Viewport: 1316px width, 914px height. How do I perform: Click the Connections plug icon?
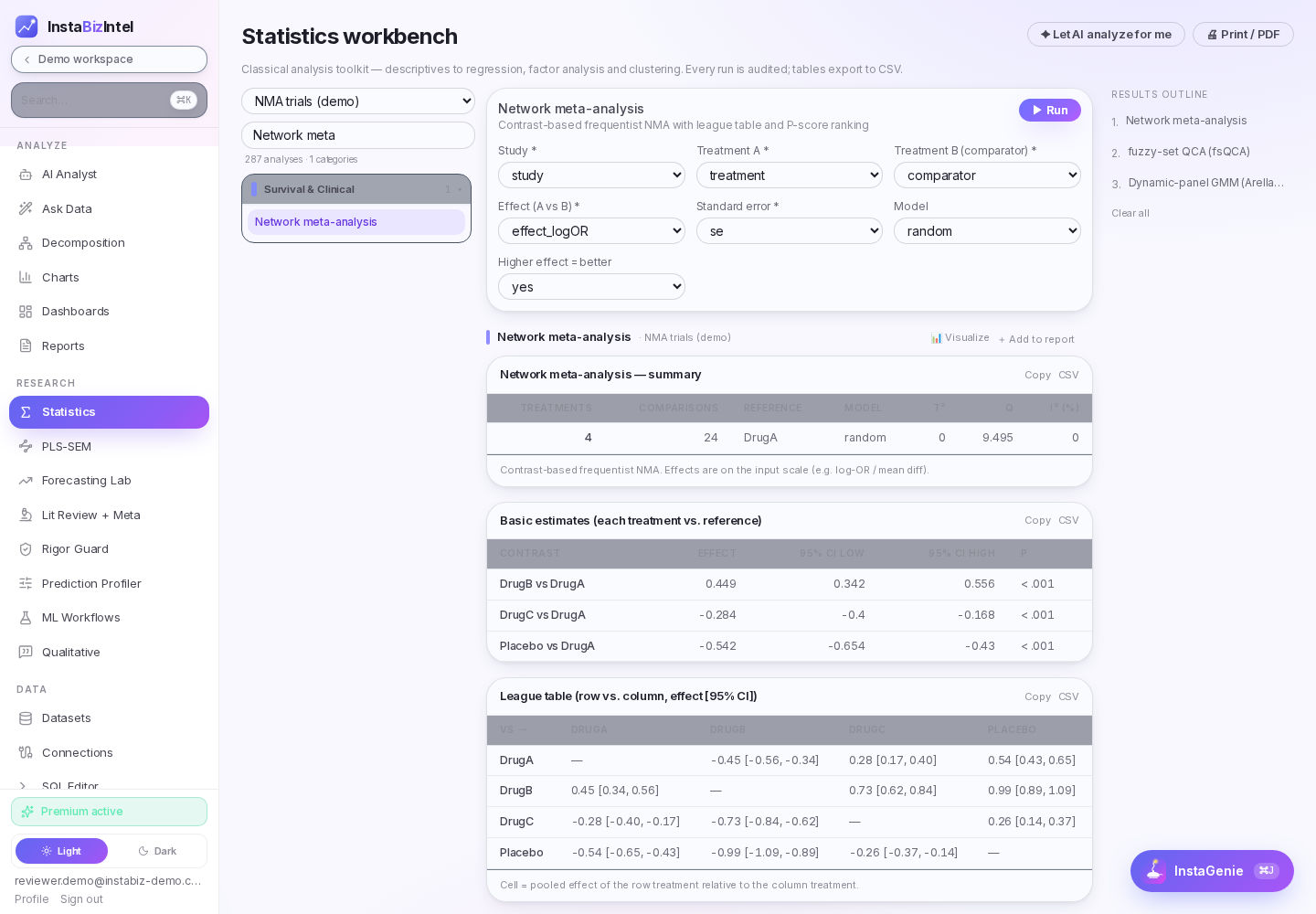pyautogui.click(x=26, y=752)
